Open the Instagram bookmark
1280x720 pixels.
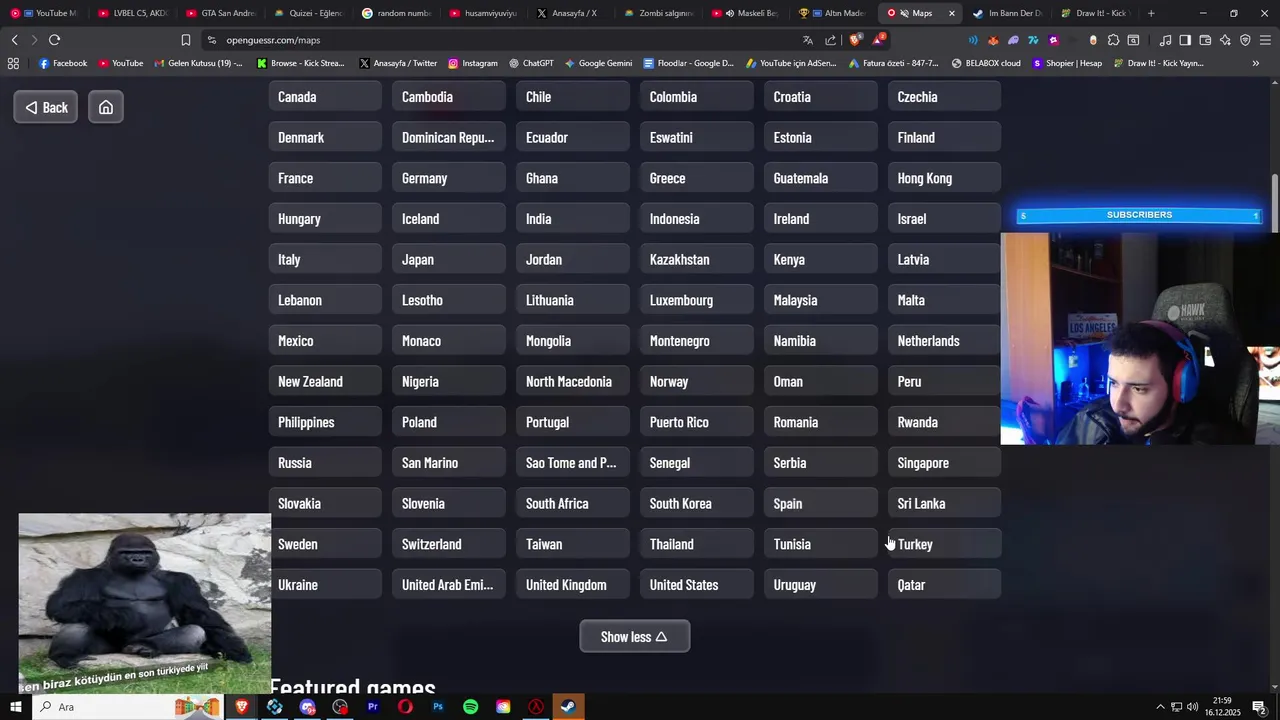tap(472, 63)
